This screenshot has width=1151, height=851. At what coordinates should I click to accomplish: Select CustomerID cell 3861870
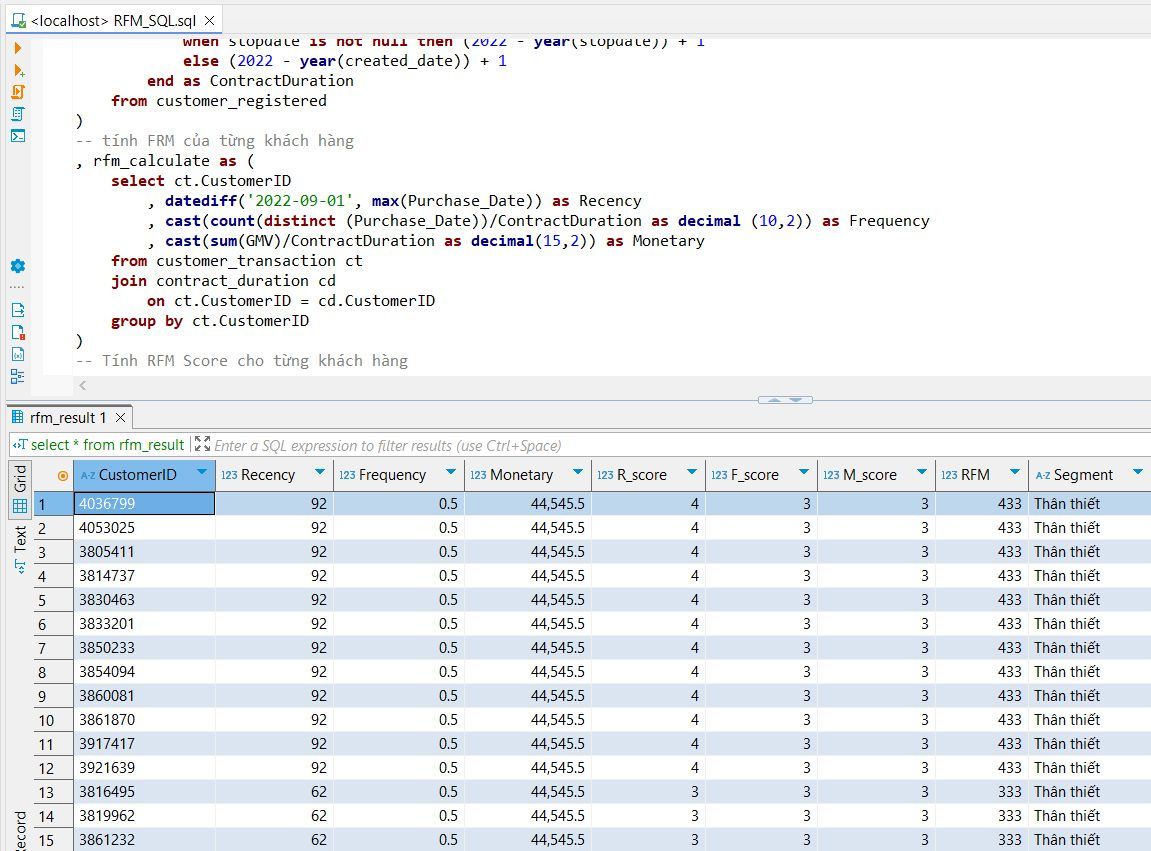coord(144,720)
